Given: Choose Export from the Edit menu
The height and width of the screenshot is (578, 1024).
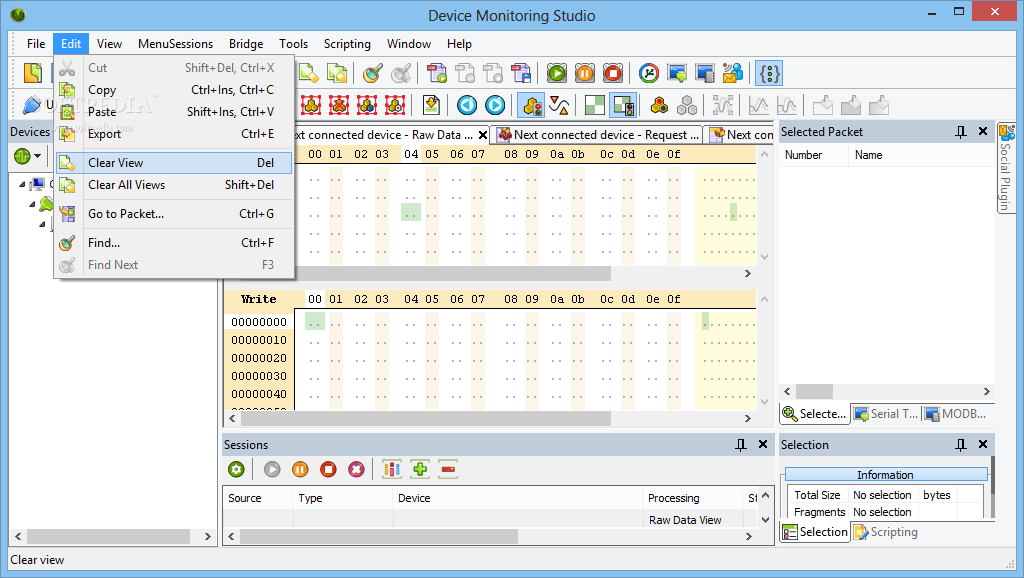Looking at the screenshot, I should [x=174, y=134].
